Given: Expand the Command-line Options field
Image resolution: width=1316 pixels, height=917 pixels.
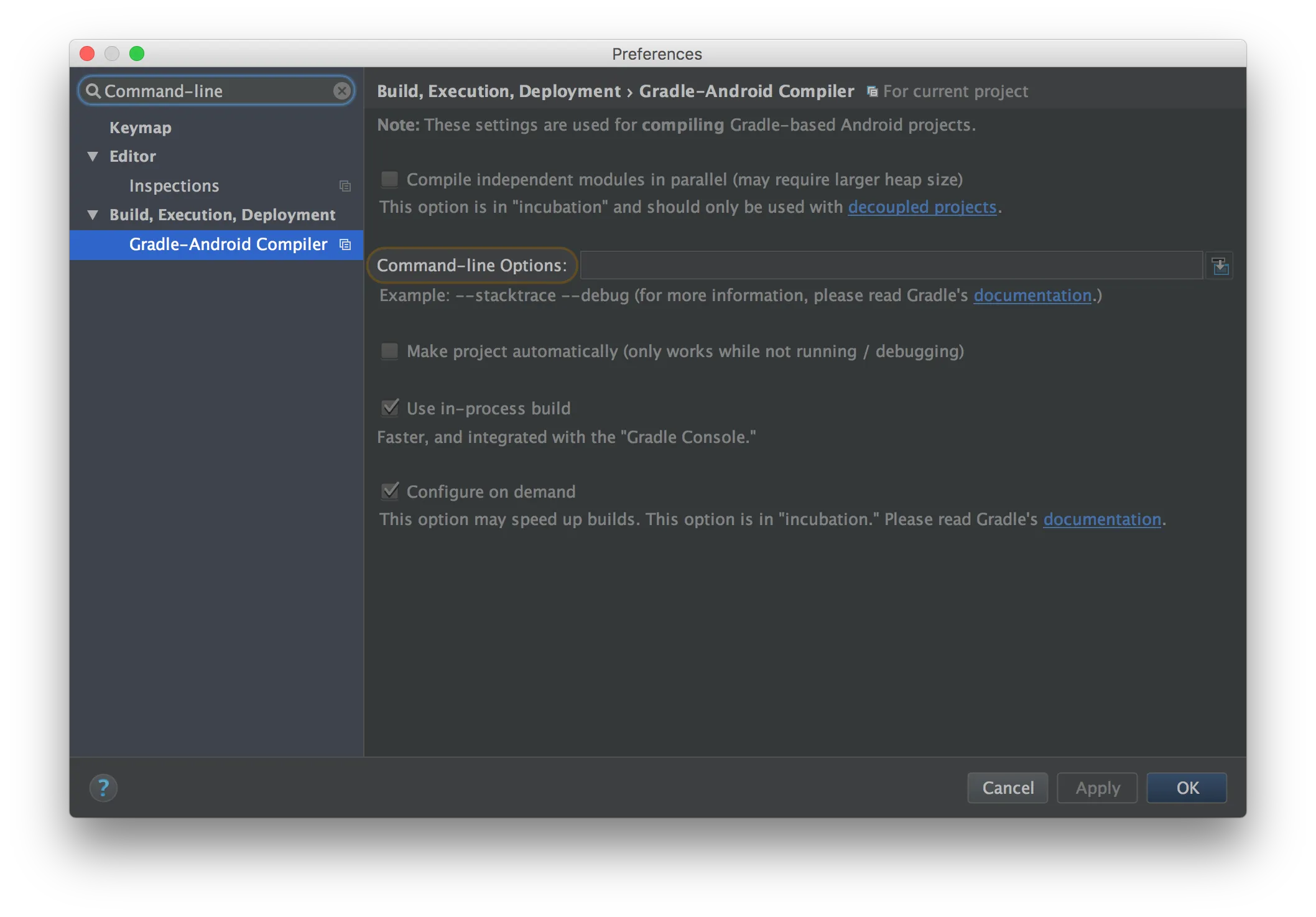Looking at the screenshot, I should [x=1220, y=266].
